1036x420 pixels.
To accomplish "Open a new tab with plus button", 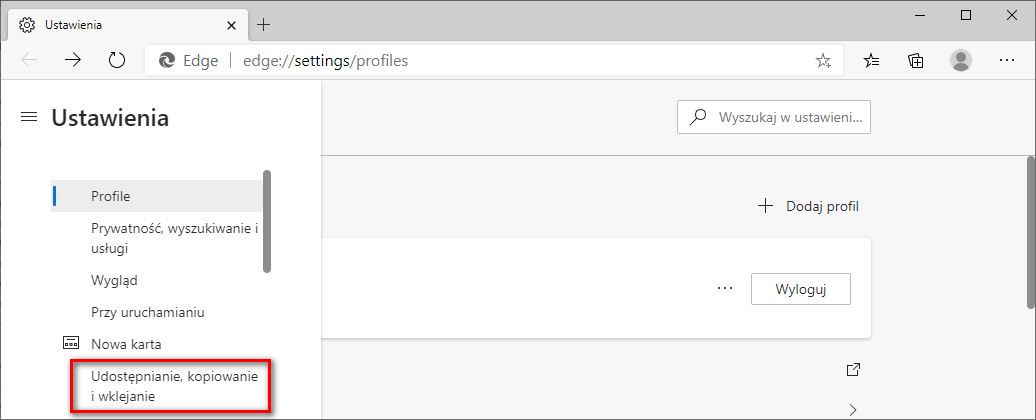I will (264, 24).
